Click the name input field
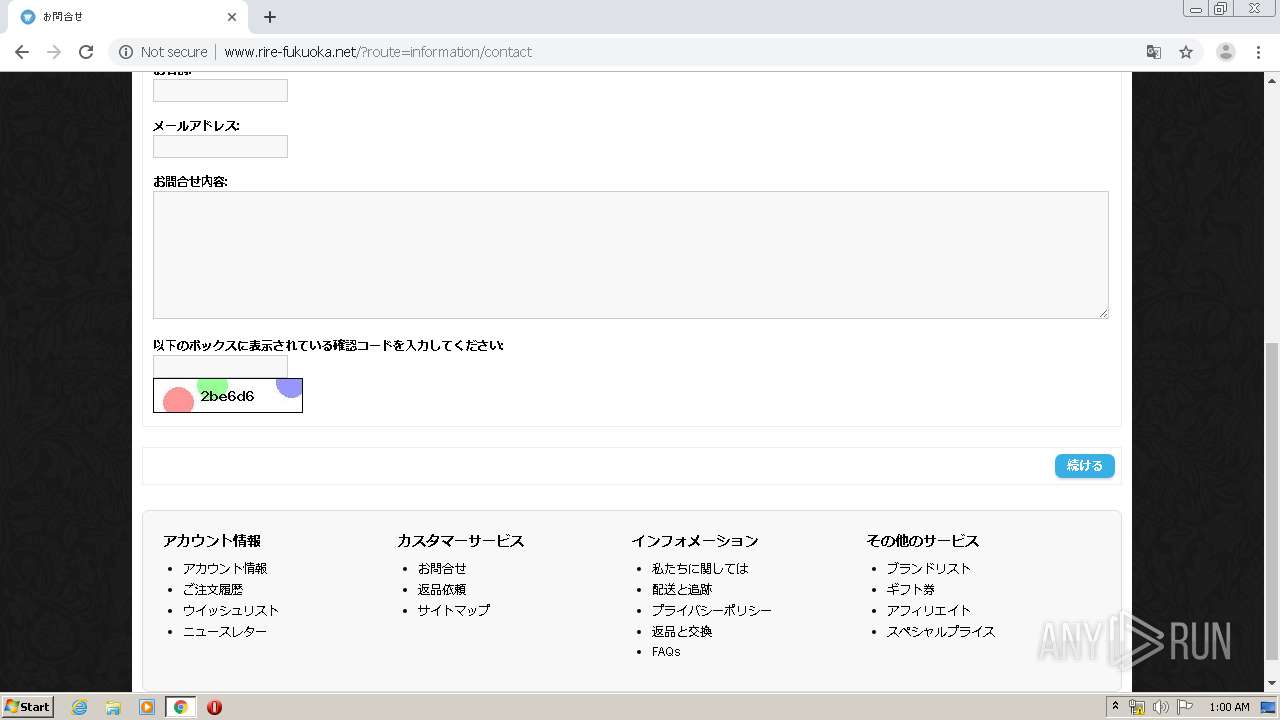The height and width of the screenshot is (720, 1280). coord(220,90)
